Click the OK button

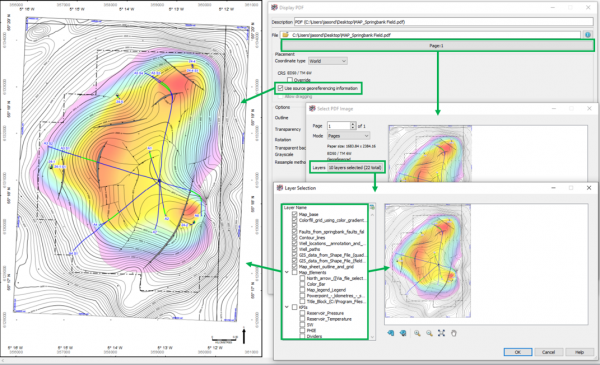click(517, 352)
